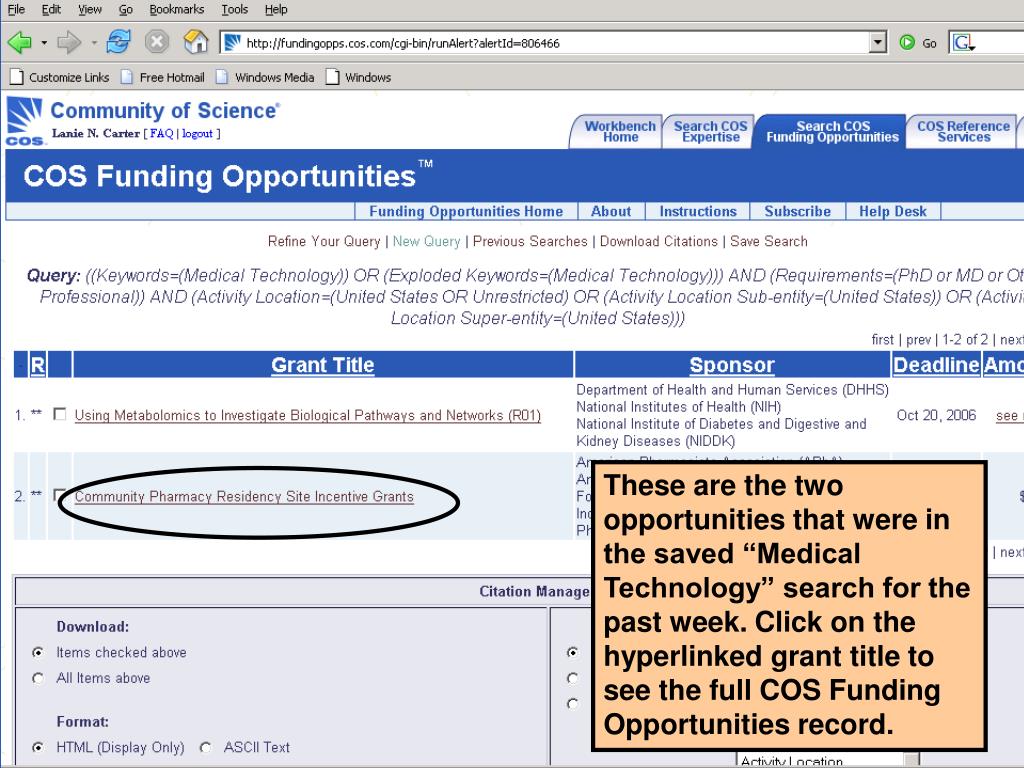Sort results by Sponsor header
Viewport: 1024px width, 768px height.
[x=731, y=365]
